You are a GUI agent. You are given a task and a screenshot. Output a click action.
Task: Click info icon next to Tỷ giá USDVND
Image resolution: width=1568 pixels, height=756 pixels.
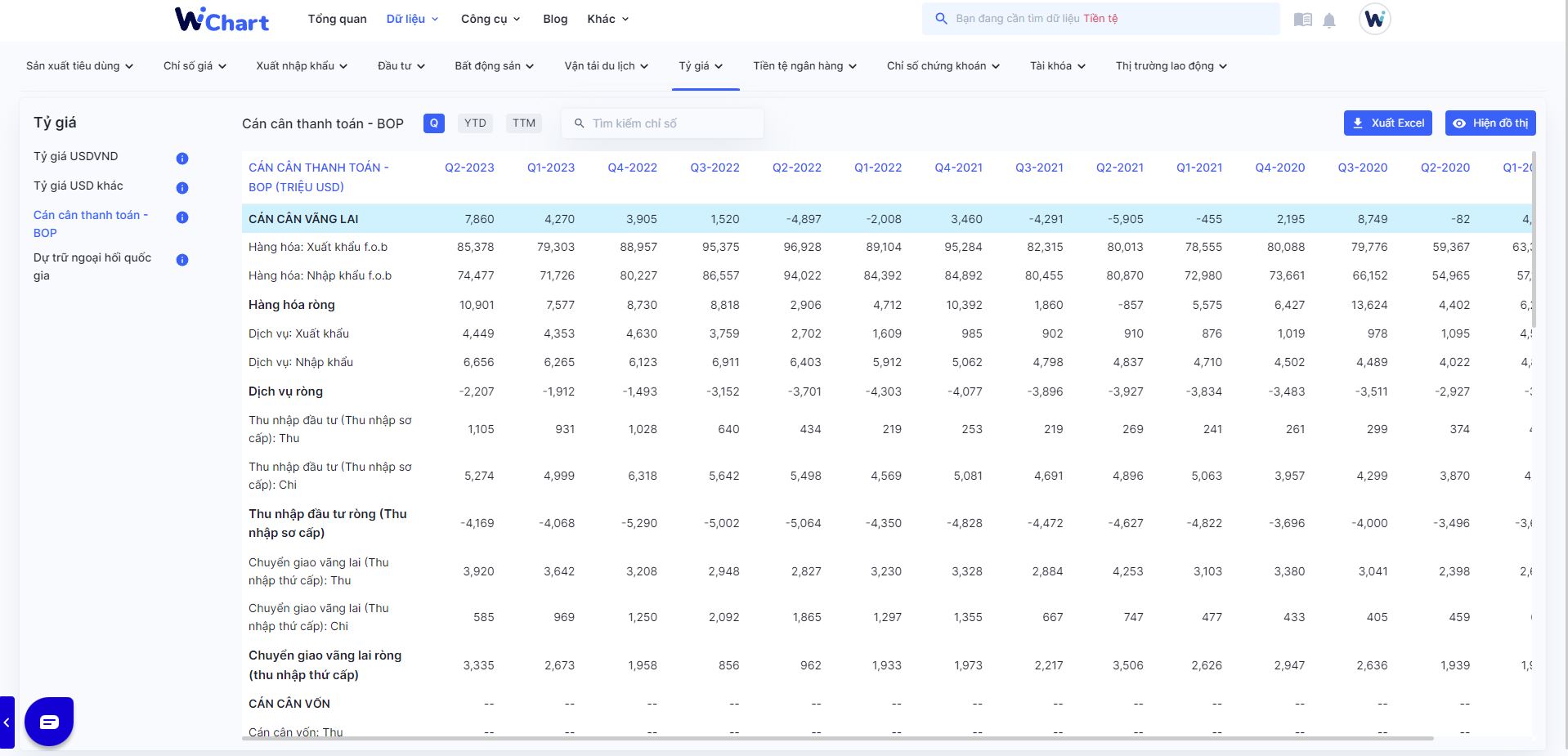click(x=182, y=159)
